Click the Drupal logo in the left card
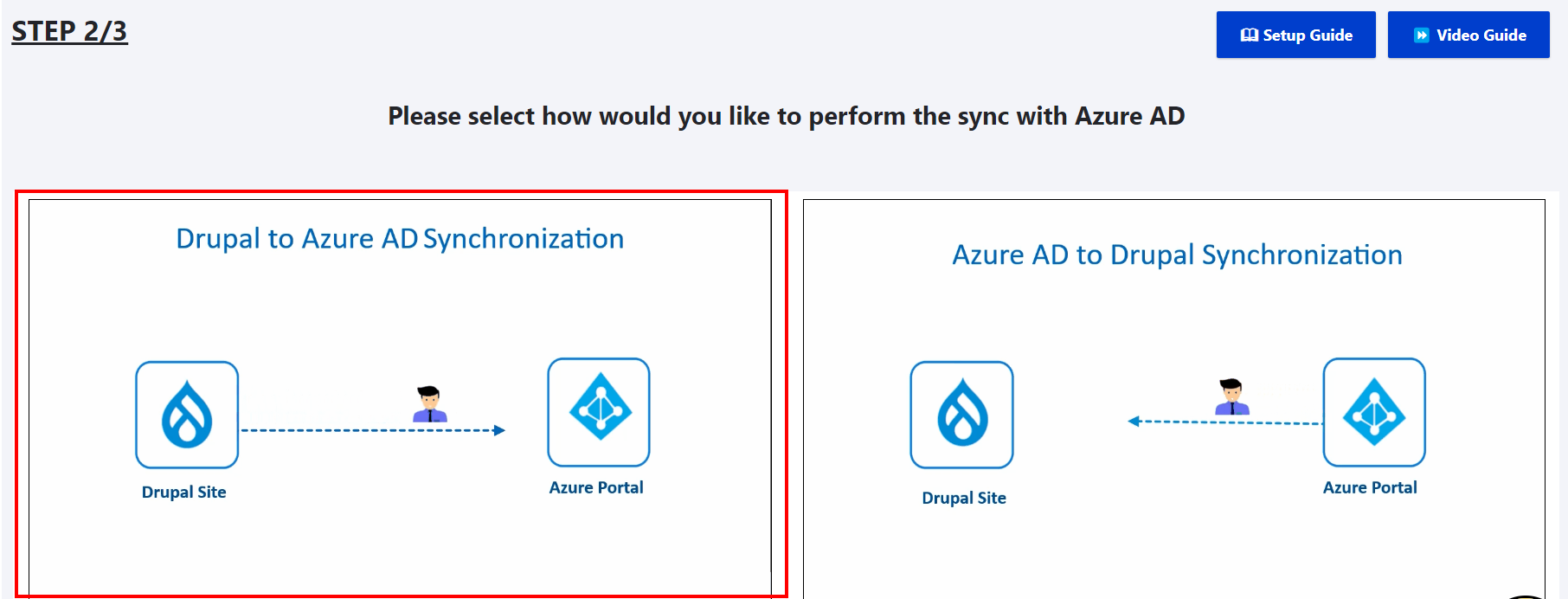Screen dimensions: 1568x599 click(x=187, y=415)
